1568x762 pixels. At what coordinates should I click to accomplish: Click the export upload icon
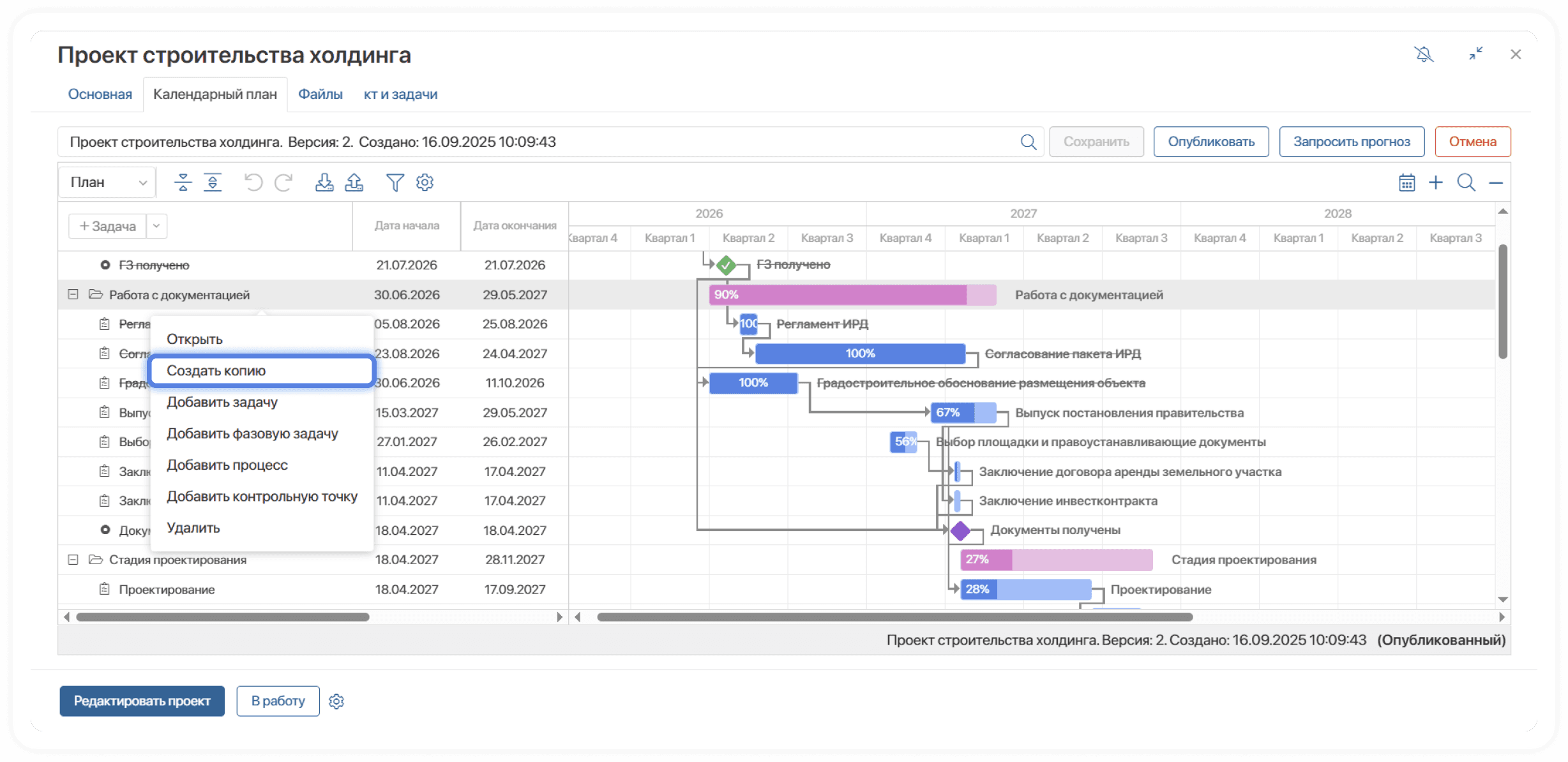point(354,183)
